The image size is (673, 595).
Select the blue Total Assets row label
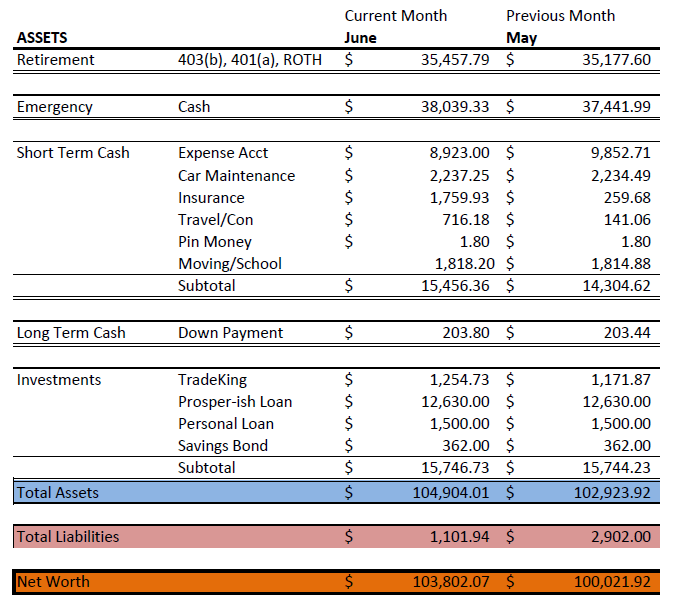click(x=58, y=493)
